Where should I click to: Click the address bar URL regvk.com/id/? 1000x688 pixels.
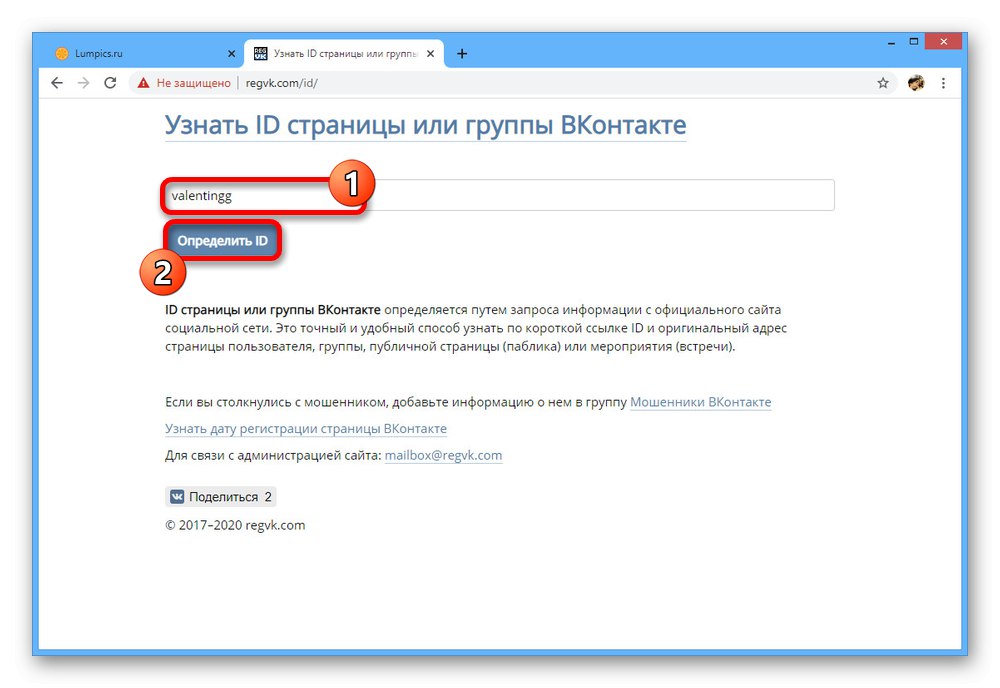[281, 83]
